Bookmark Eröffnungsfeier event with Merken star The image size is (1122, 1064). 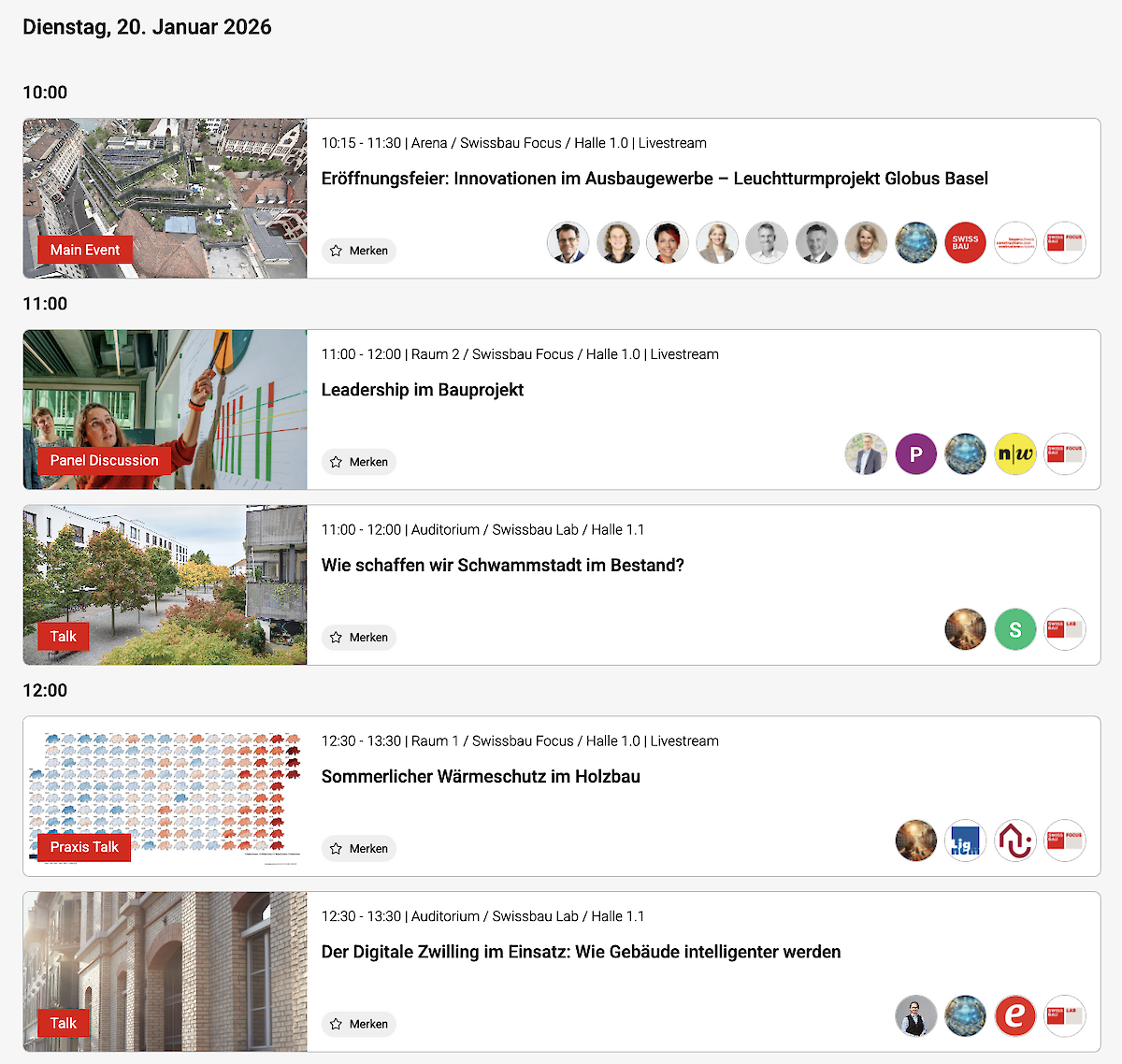359,251
